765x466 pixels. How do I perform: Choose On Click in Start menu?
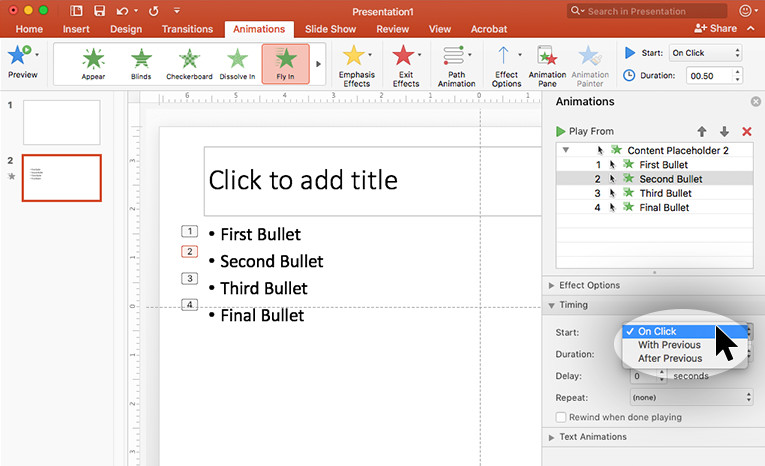[684, 331]
